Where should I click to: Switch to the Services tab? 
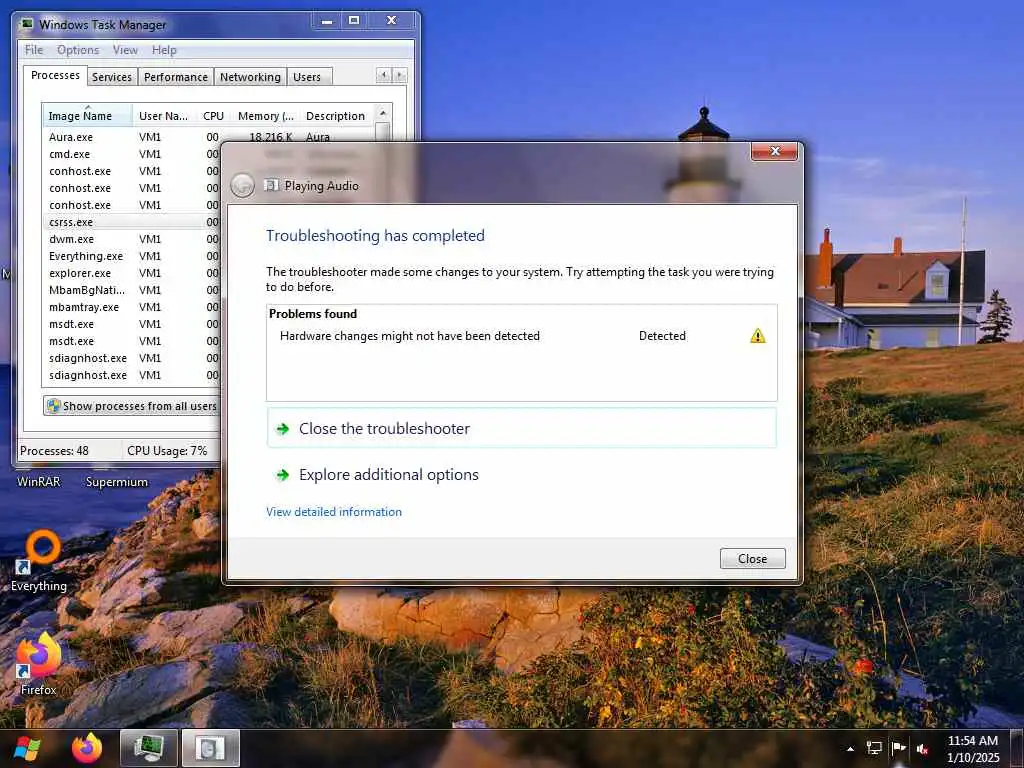(x=112, y=77)
